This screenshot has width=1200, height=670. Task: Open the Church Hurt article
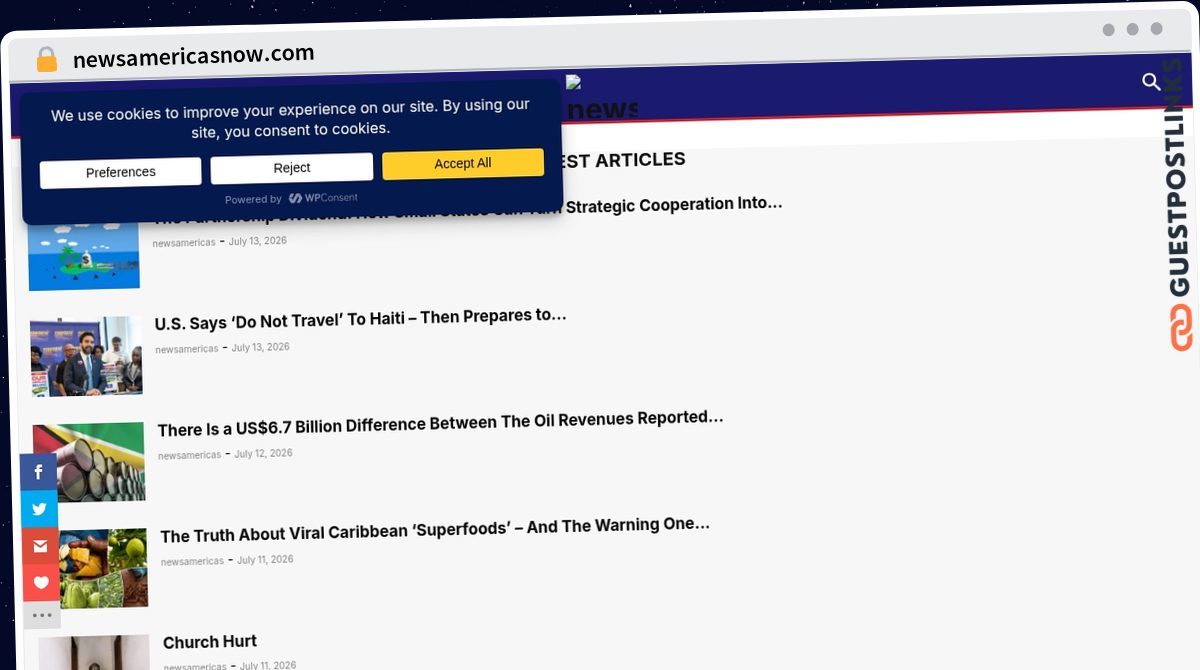(x=210, y=642)
